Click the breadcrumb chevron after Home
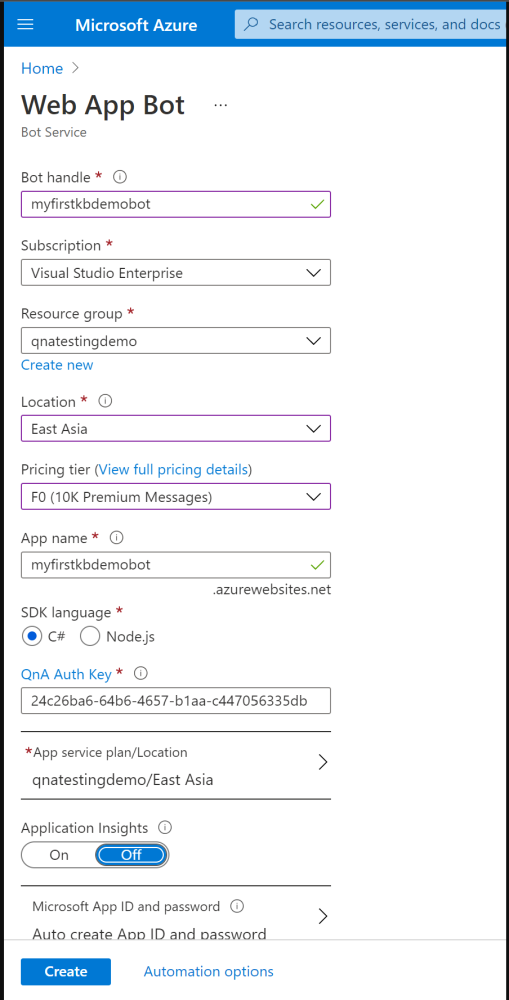509x1000 pixels. (75, 68)
